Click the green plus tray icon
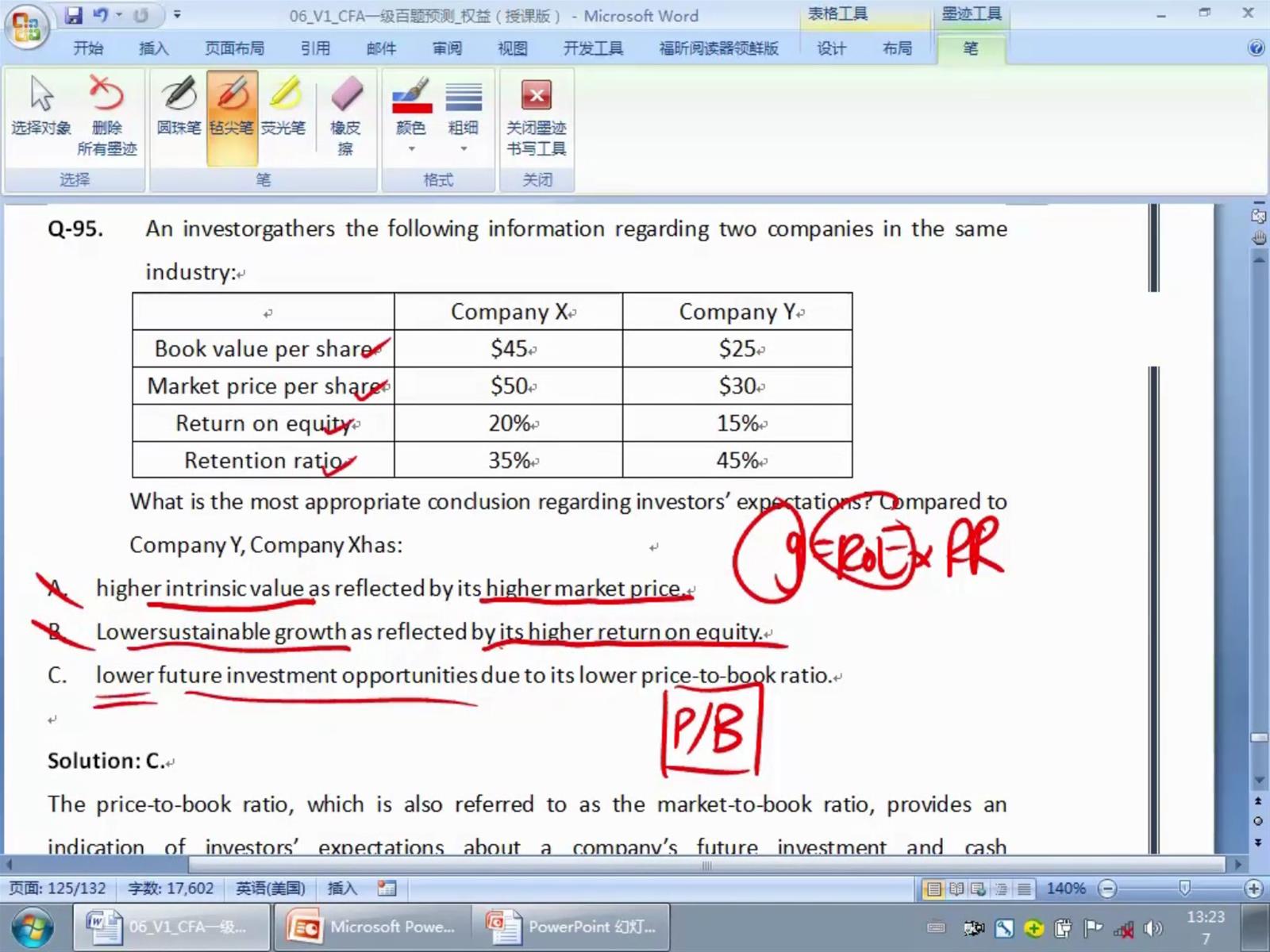1270x952 pixels. [1033, 927]
